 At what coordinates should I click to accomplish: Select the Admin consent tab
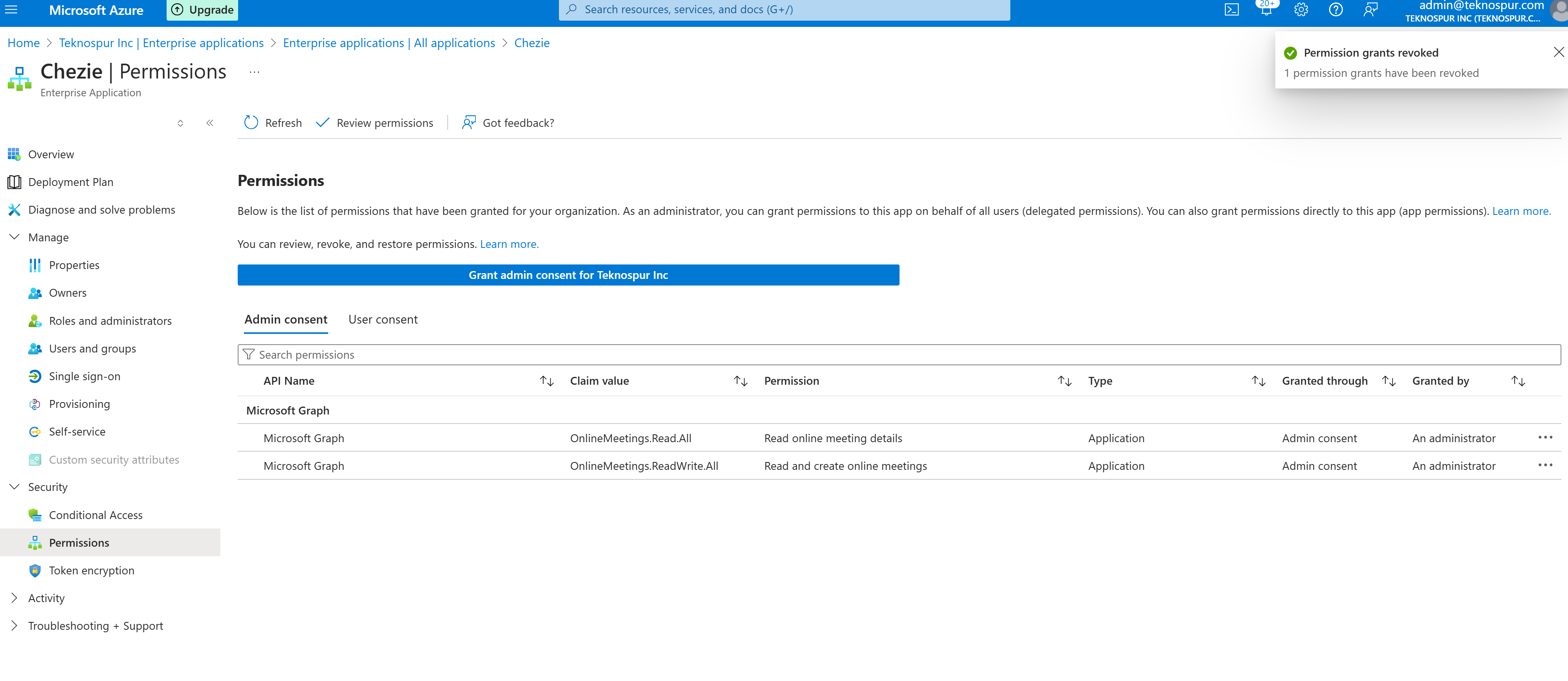click(286, 319)
